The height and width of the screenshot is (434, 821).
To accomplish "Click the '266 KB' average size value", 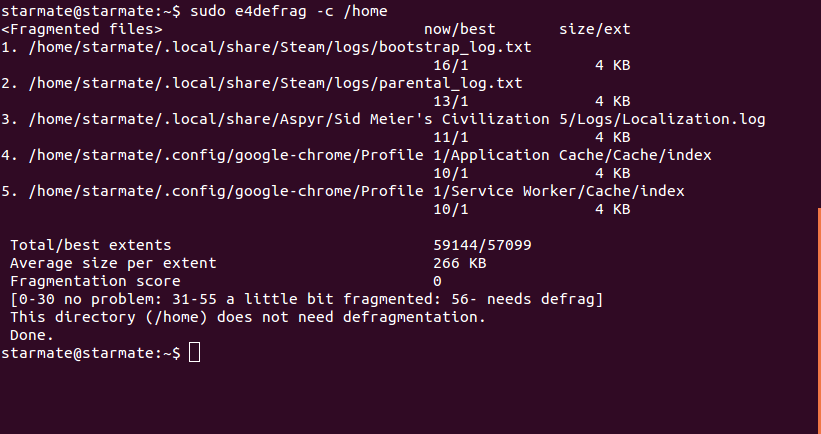I will click(460, 263).
